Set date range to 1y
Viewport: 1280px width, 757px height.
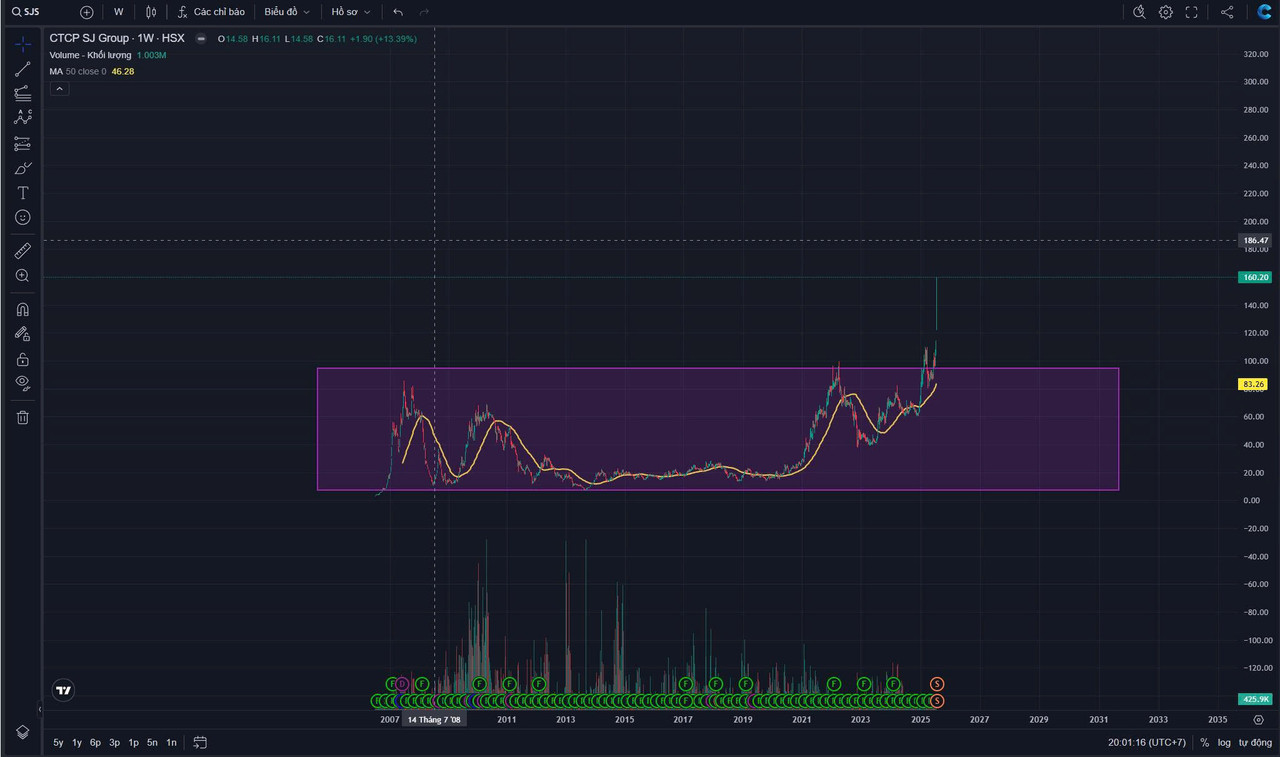pyautogui.click(x=77, y=742)
